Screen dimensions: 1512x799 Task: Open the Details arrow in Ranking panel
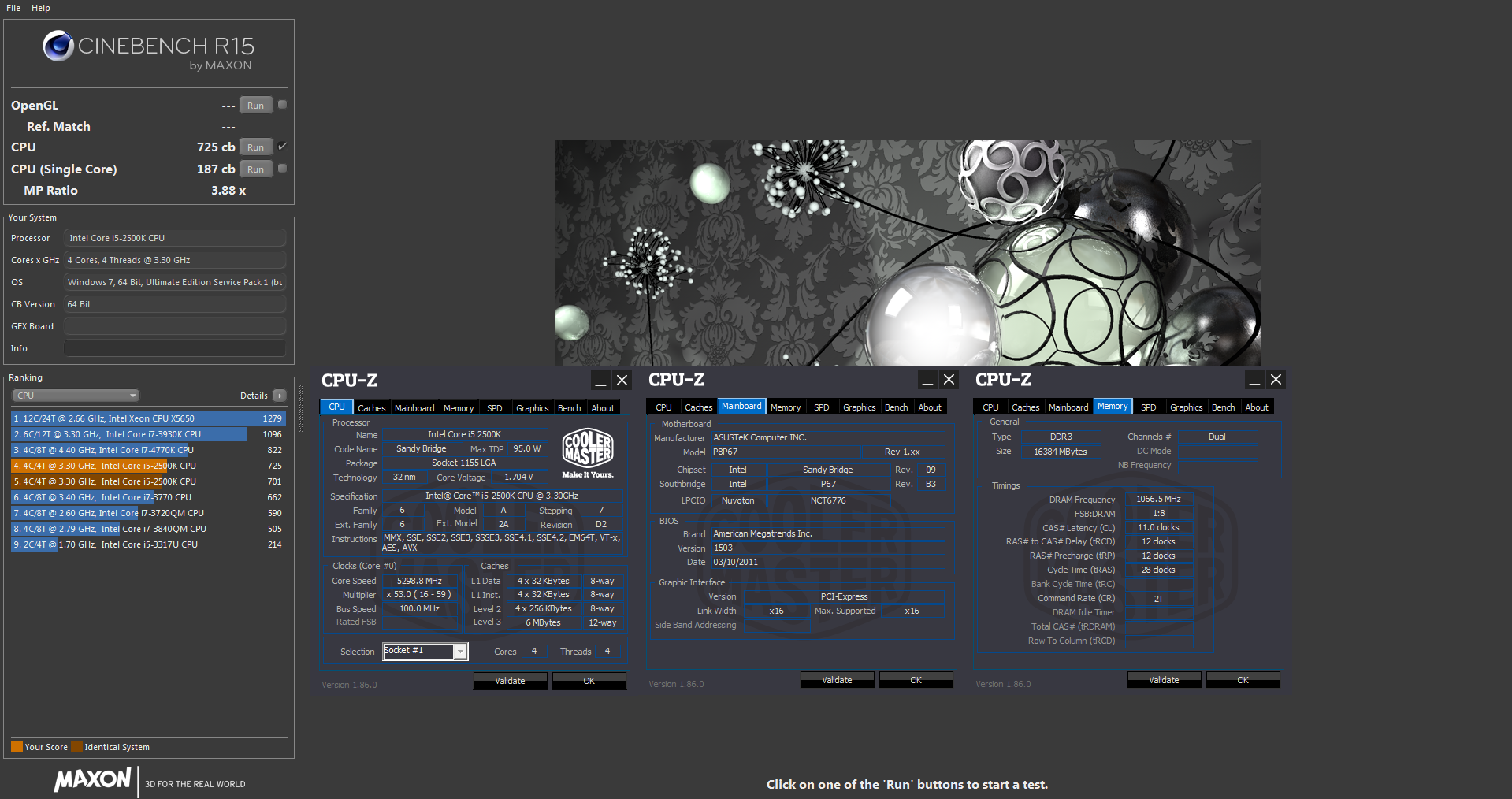point(280,396)
